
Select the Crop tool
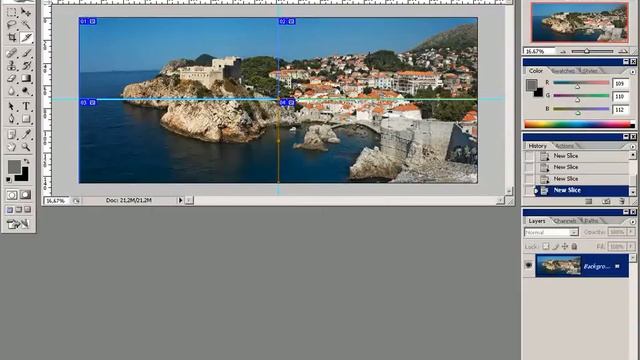pyautogui.click(x=12, y=38)
